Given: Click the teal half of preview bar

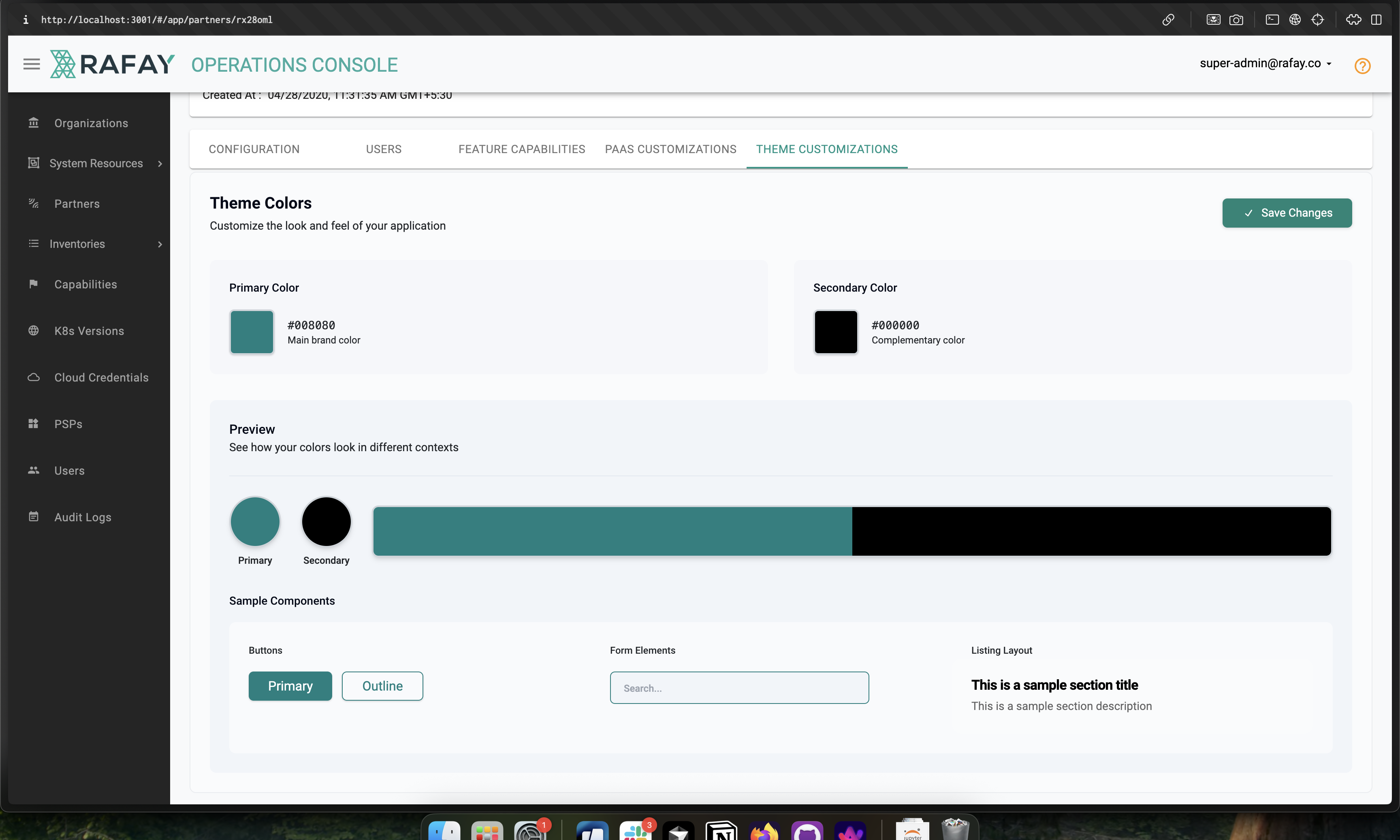Looking at the screenshot, I should click(x=612, y=531).
